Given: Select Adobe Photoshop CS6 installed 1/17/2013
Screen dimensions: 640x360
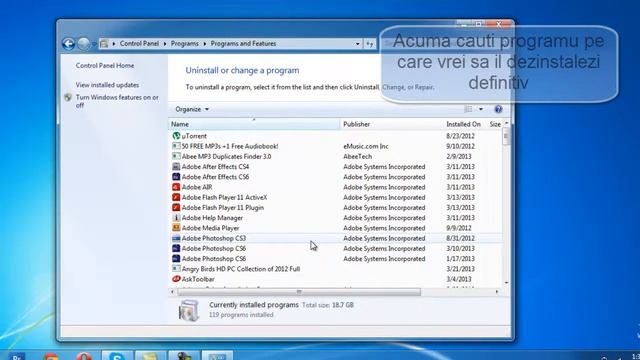Looking at the screenshot, I should 214,258.
